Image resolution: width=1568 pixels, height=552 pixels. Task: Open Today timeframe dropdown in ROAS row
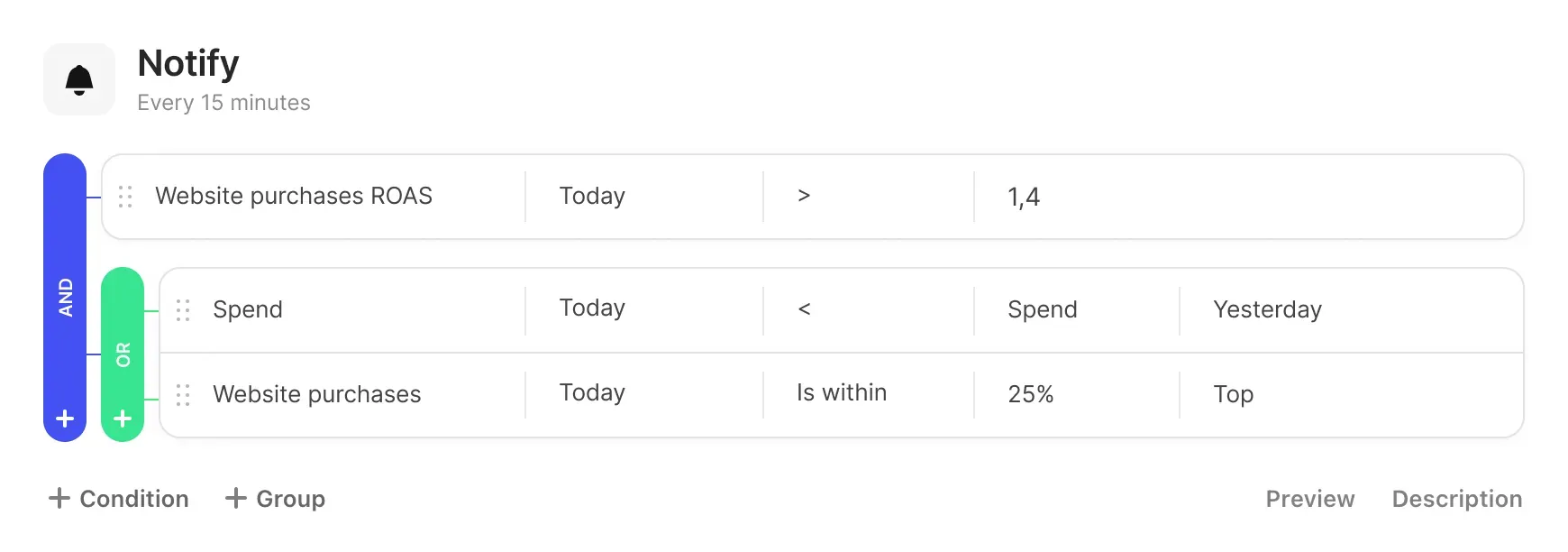pyautogui.click(x=592, y=197)
